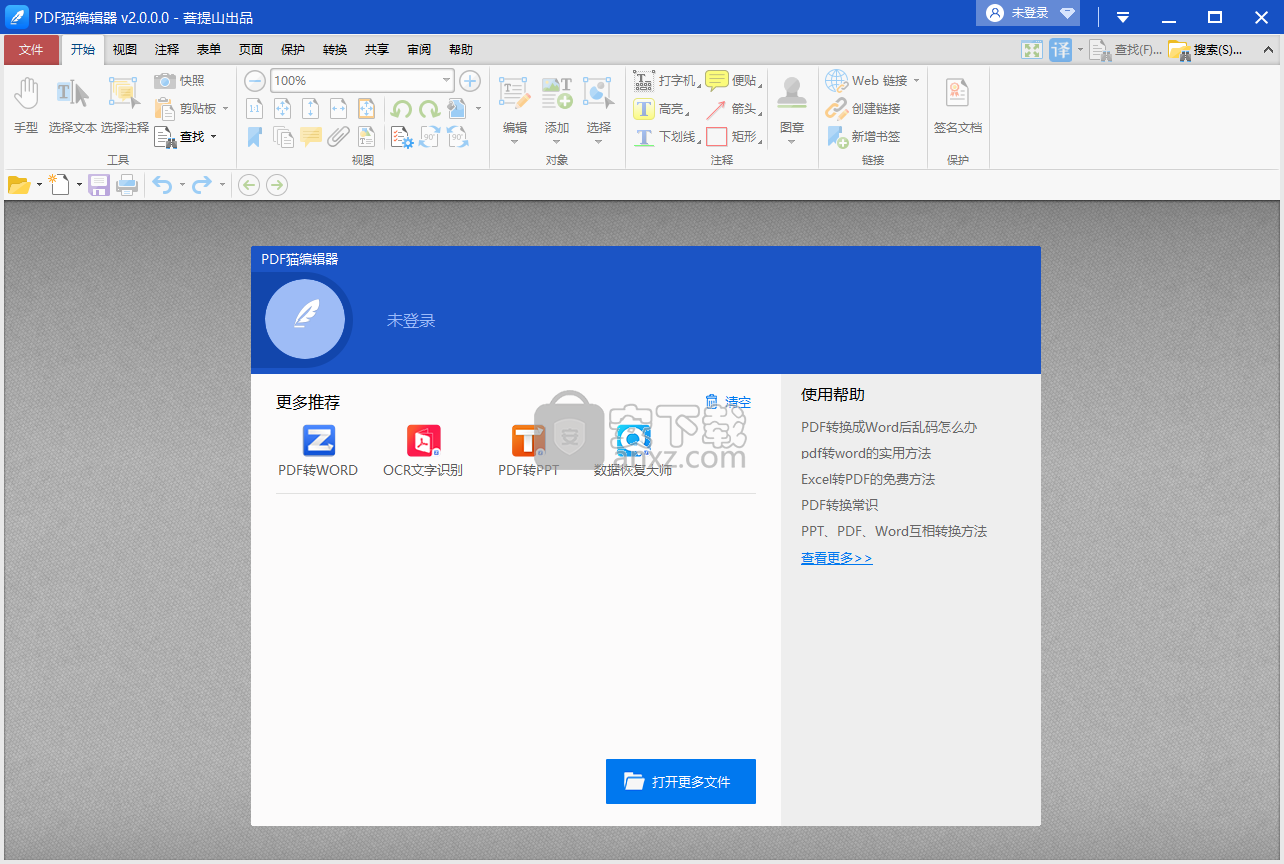
Task: Expand the Edit (编辑) object dropdown
Action: pyautogui.click(x=515, y=141)
